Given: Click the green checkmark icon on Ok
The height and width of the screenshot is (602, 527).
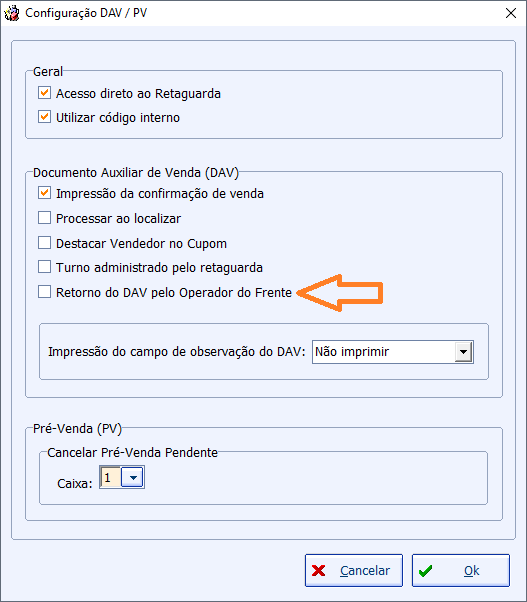Looking at the screenshot, I should (x=425, y=571).
